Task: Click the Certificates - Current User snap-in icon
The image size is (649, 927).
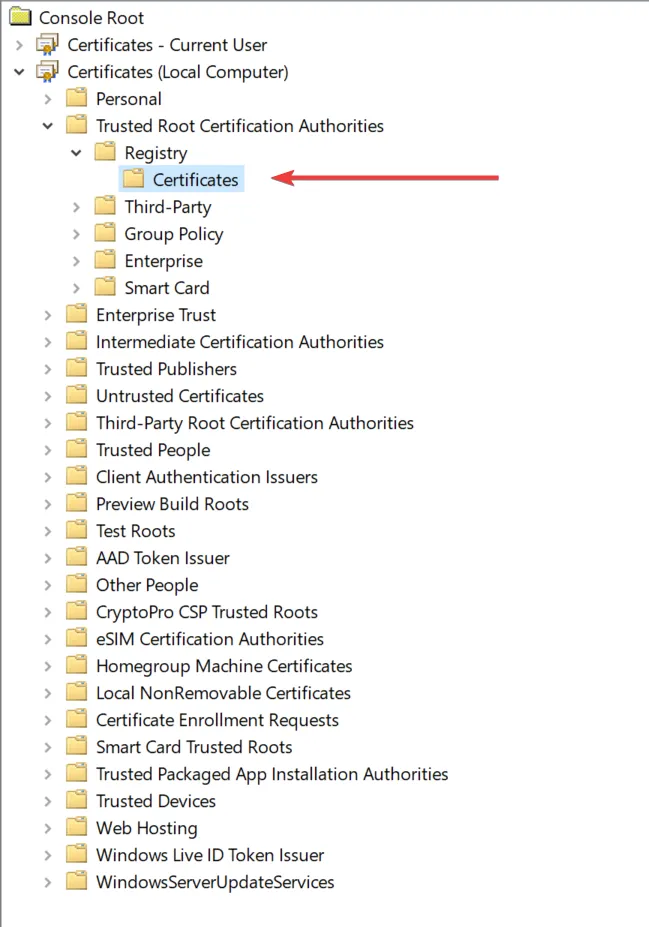Action: point(47,44)
